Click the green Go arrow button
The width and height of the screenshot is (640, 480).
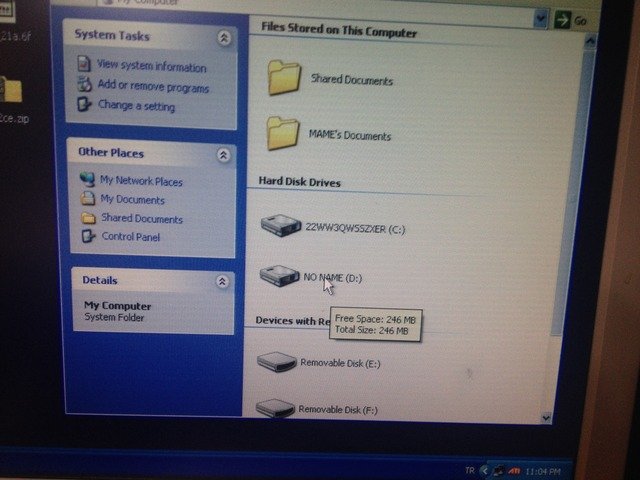(564, 19)
